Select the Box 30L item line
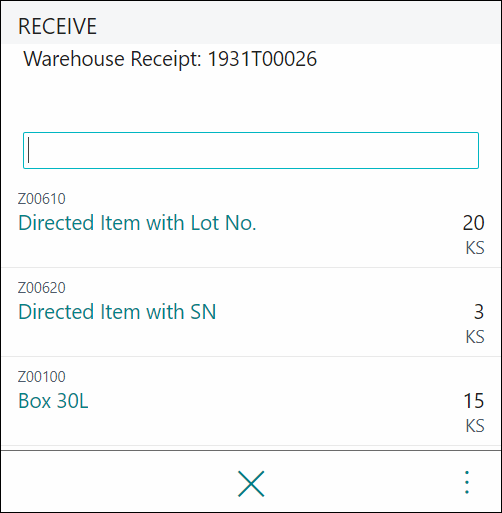Viewport: 502px width, 513px height. tap(53, 401)
